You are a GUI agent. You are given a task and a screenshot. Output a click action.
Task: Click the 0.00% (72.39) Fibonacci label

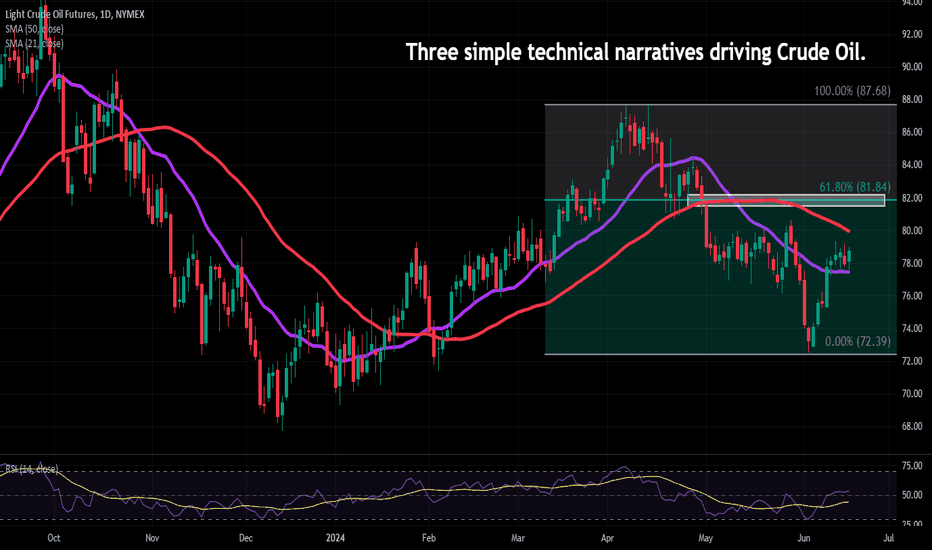click(x=858, y=341)
